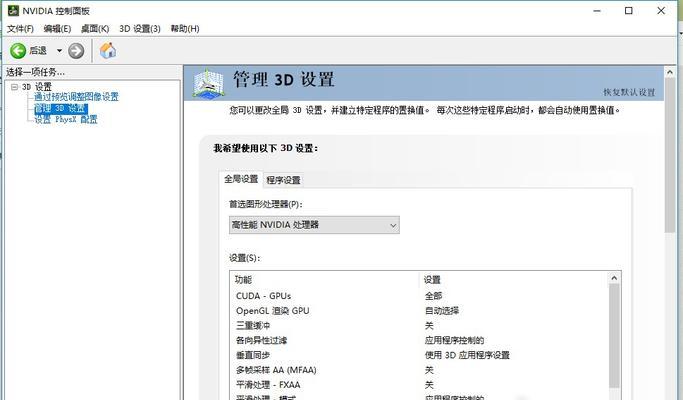Select the OpenGL 渲染 GPU row
The image size is (683, 400).
[x=419, y=311]
